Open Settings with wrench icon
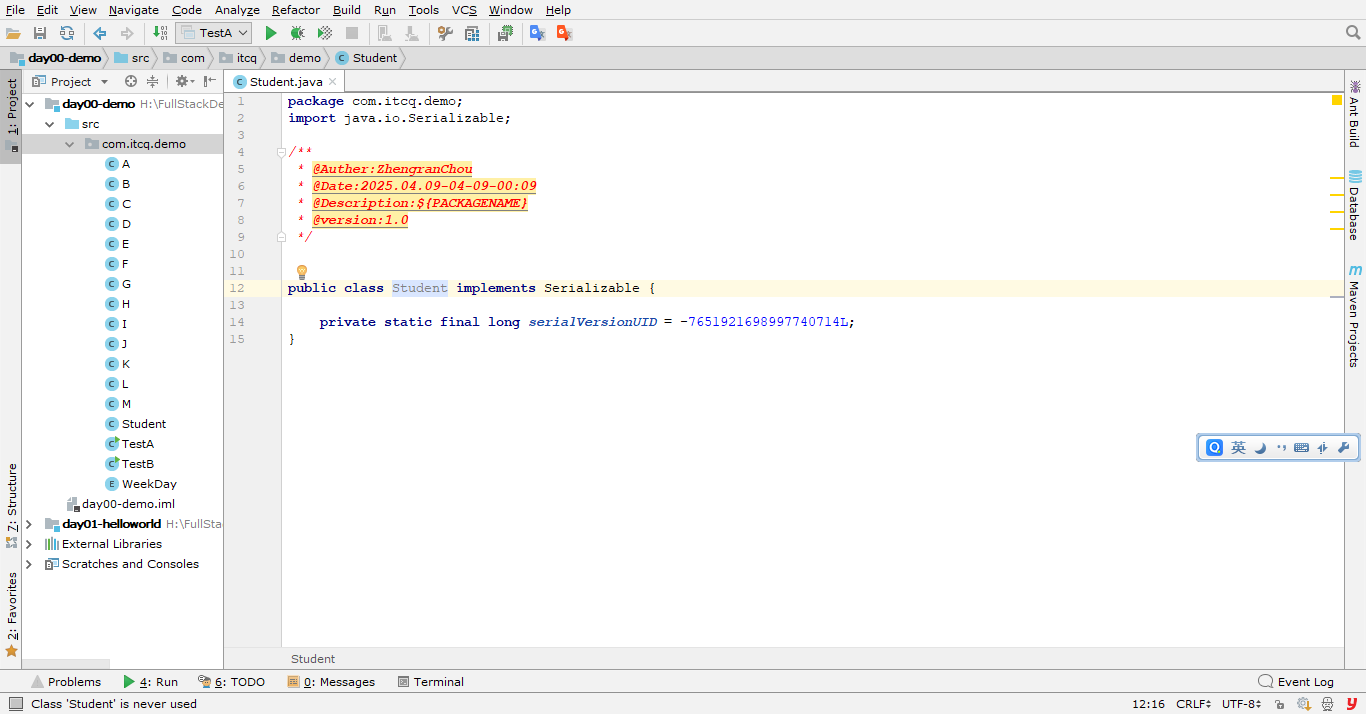 coord(445,33)
